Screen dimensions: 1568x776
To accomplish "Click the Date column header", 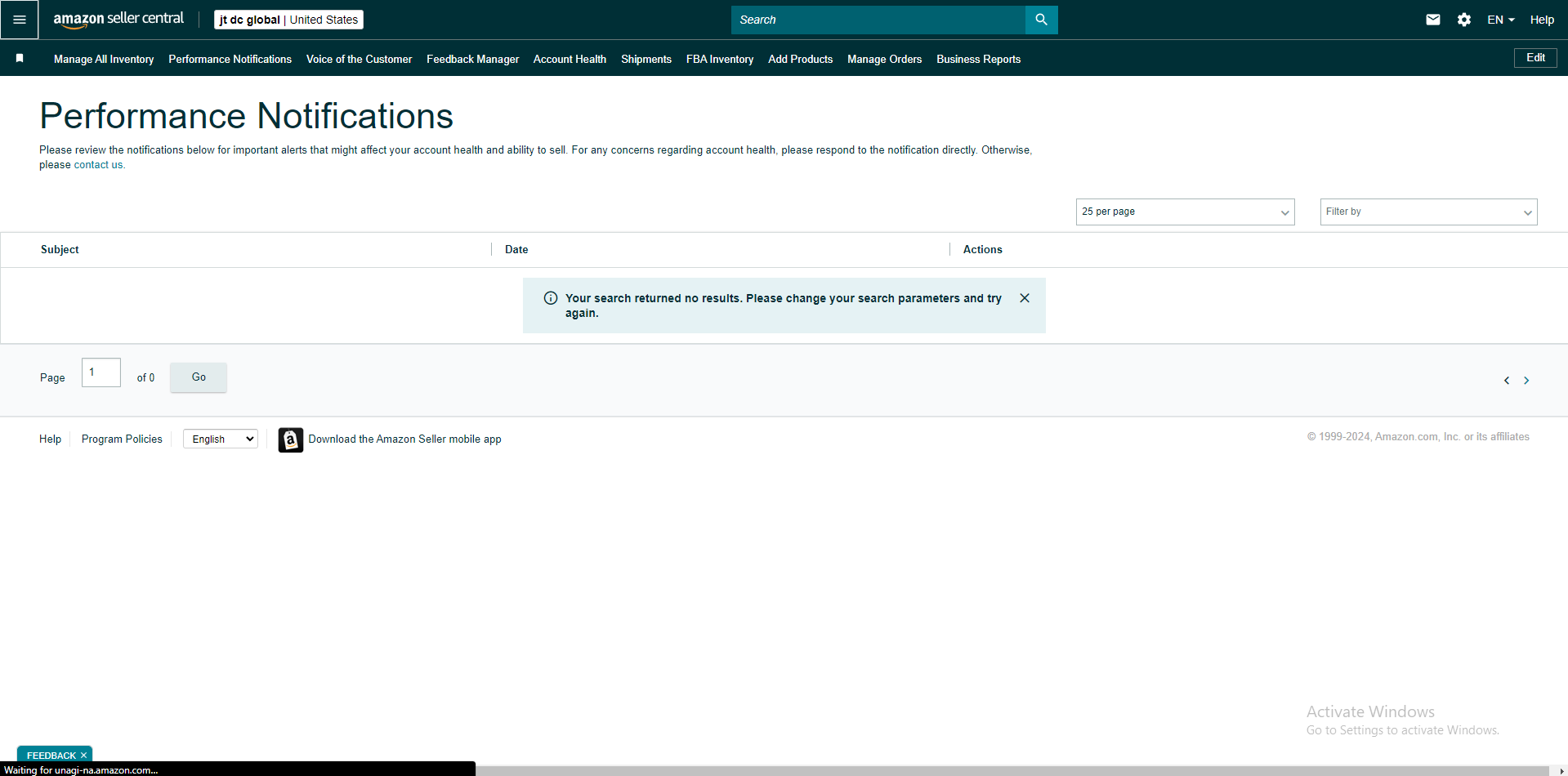I will pyautogui.click(x=516, y=250).
